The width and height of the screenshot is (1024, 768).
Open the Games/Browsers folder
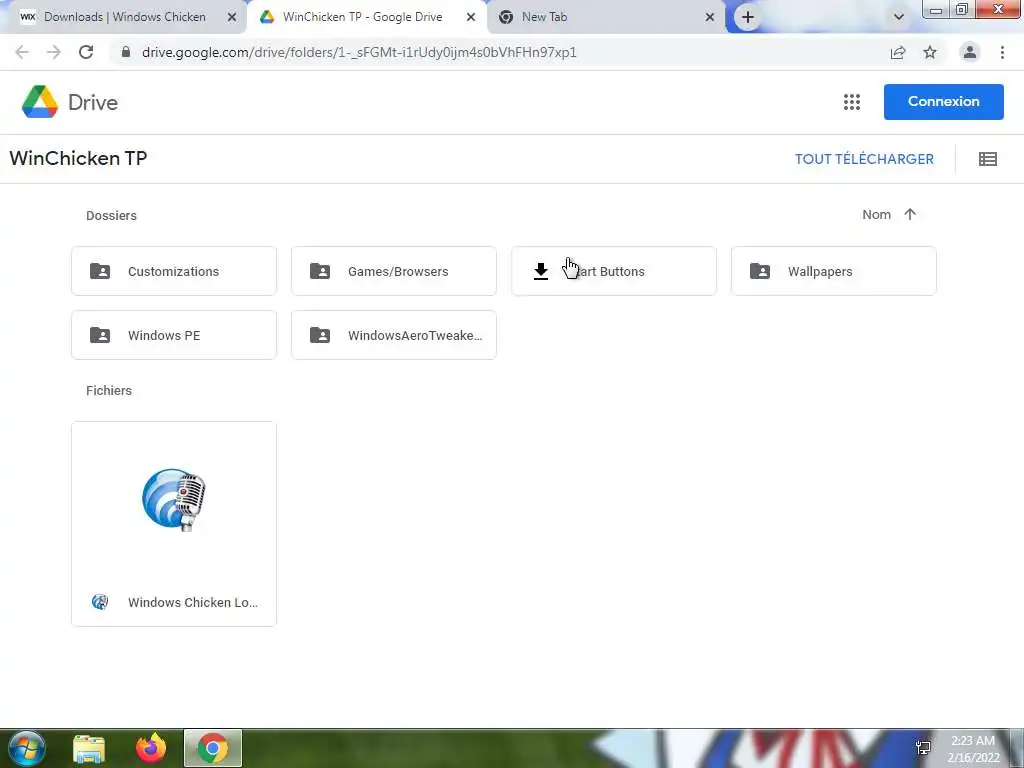(x=394, y=271)
